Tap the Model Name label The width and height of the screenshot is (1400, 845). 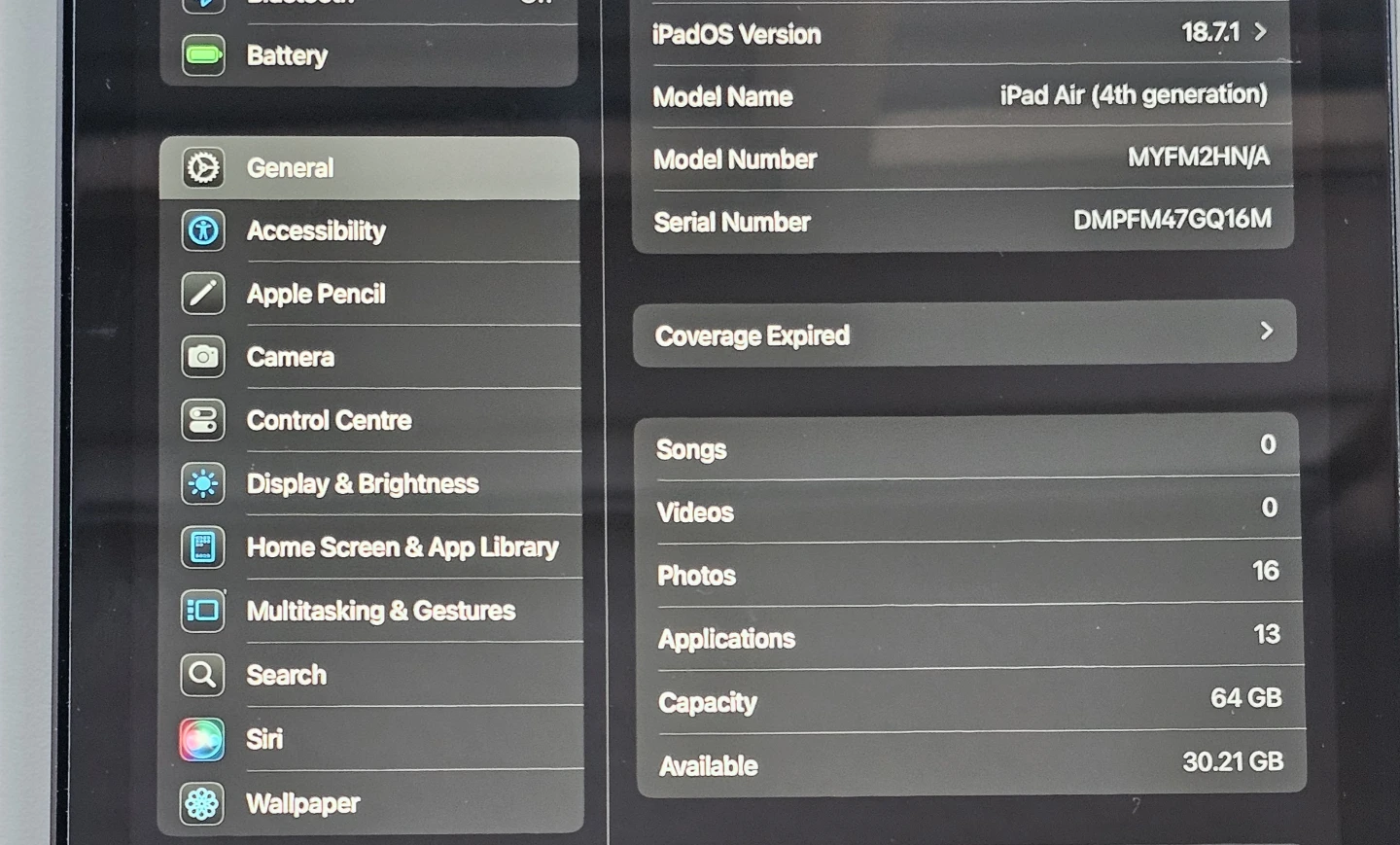722,97
